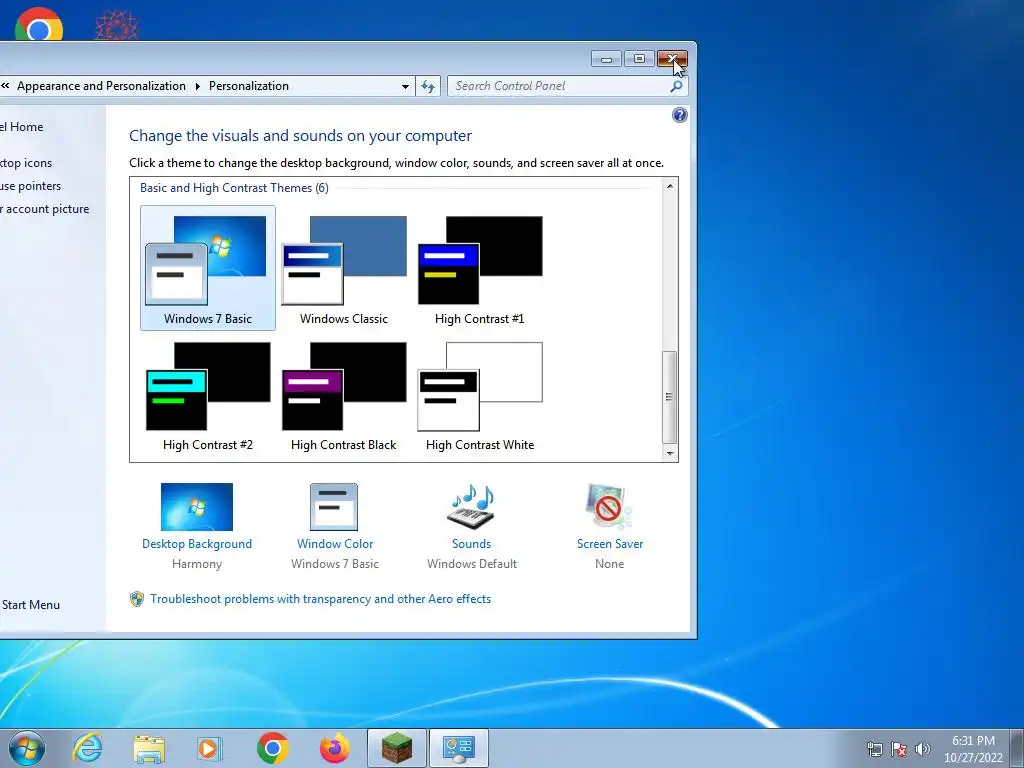Click the theme list scrollbar thumb
Screen dimensions: 1024x768
[x=670, y=397]
